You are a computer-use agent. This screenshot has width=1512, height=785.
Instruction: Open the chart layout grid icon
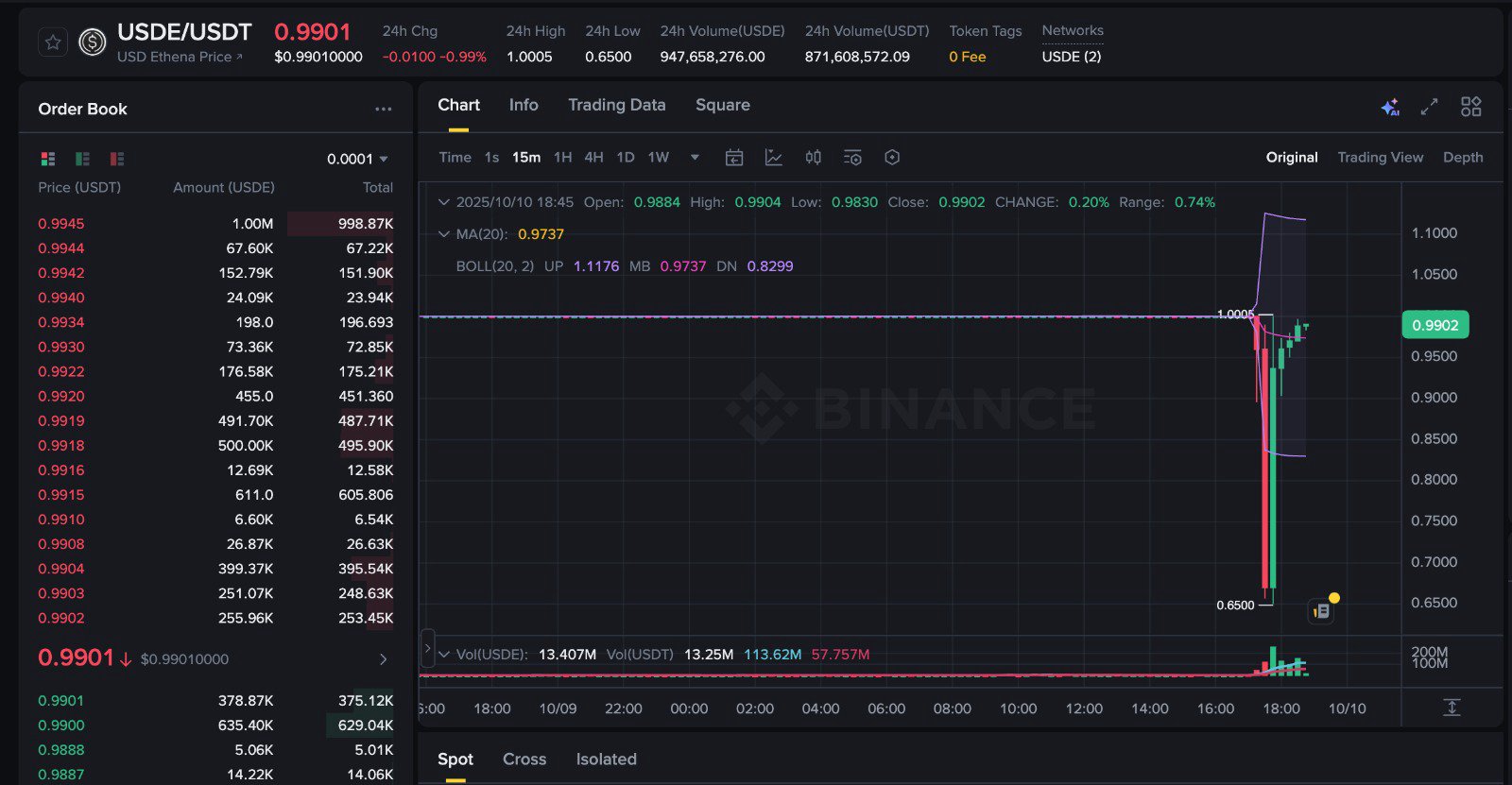click(x=1470, y=107)
